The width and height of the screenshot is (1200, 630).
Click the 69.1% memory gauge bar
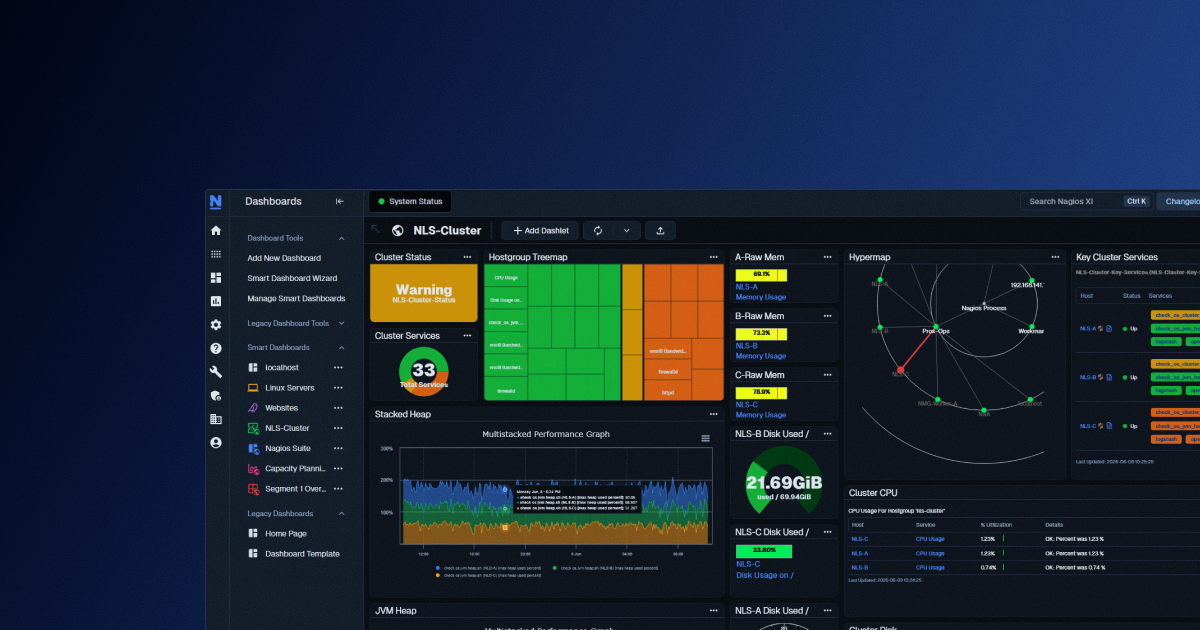pyautogui.click(x=762, y=274)
